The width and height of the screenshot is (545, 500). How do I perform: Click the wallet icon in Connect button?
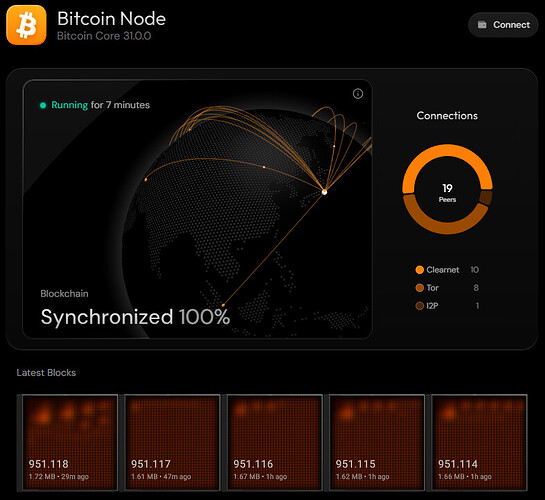482,25
